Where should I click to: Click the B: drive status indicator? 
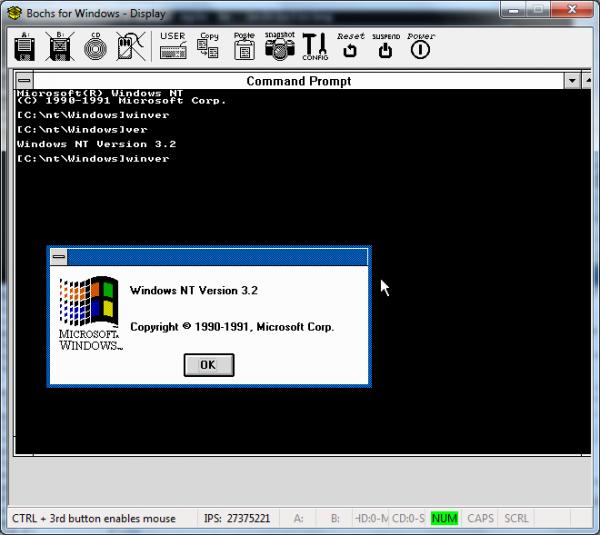click(335, 519)
